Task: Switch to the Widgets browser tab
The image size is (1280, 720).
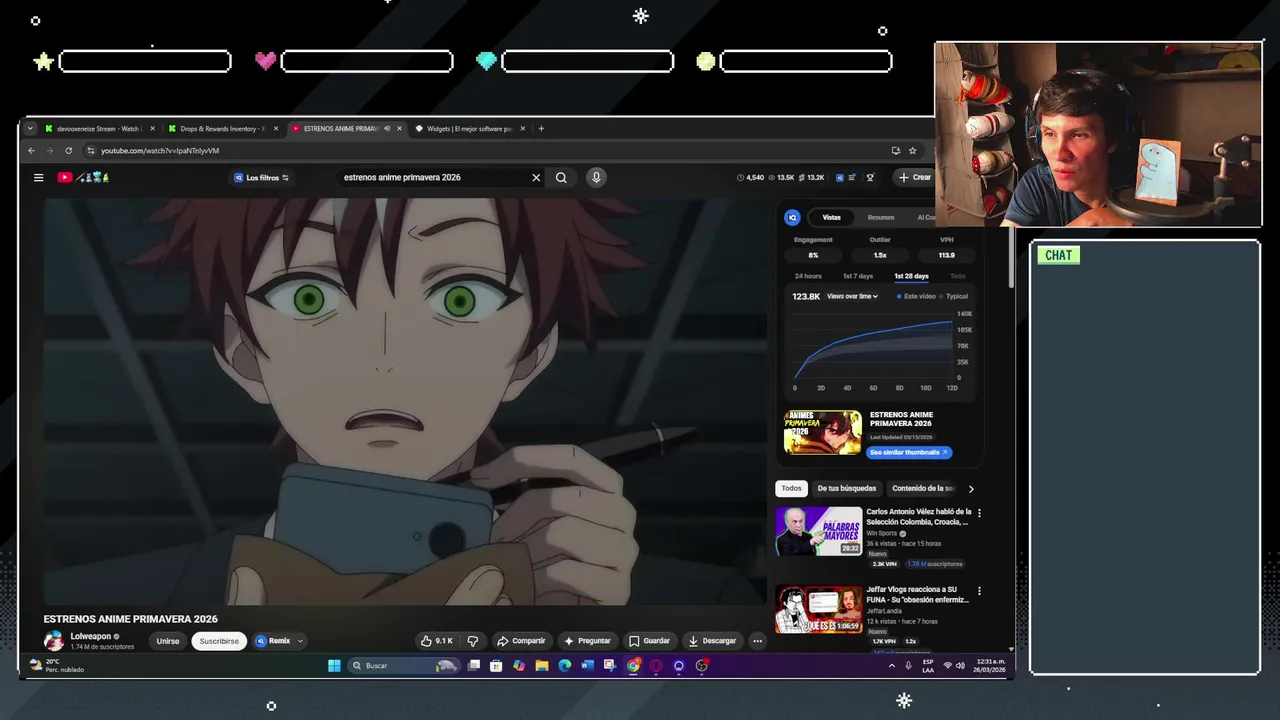Action: (470, 128)
